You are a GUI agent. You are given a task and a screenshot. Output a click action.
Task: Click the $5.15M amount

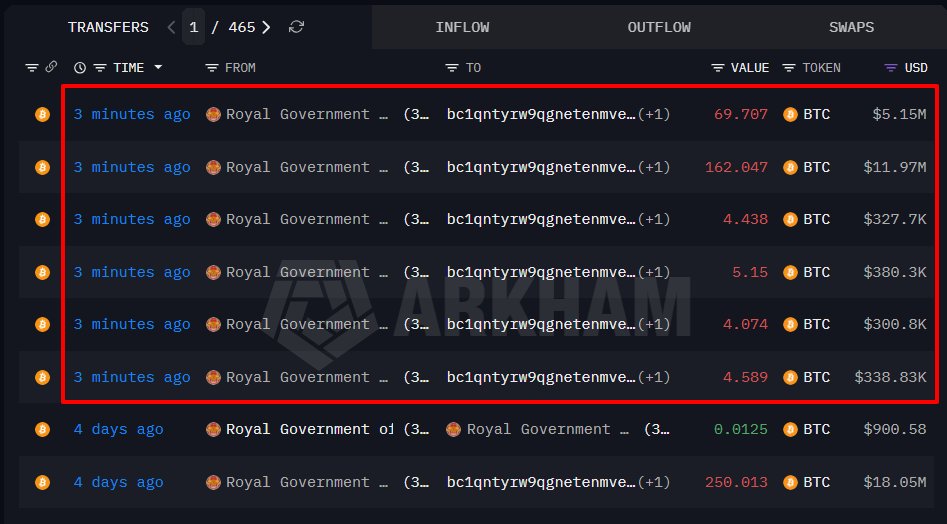(x=899, y=114)
